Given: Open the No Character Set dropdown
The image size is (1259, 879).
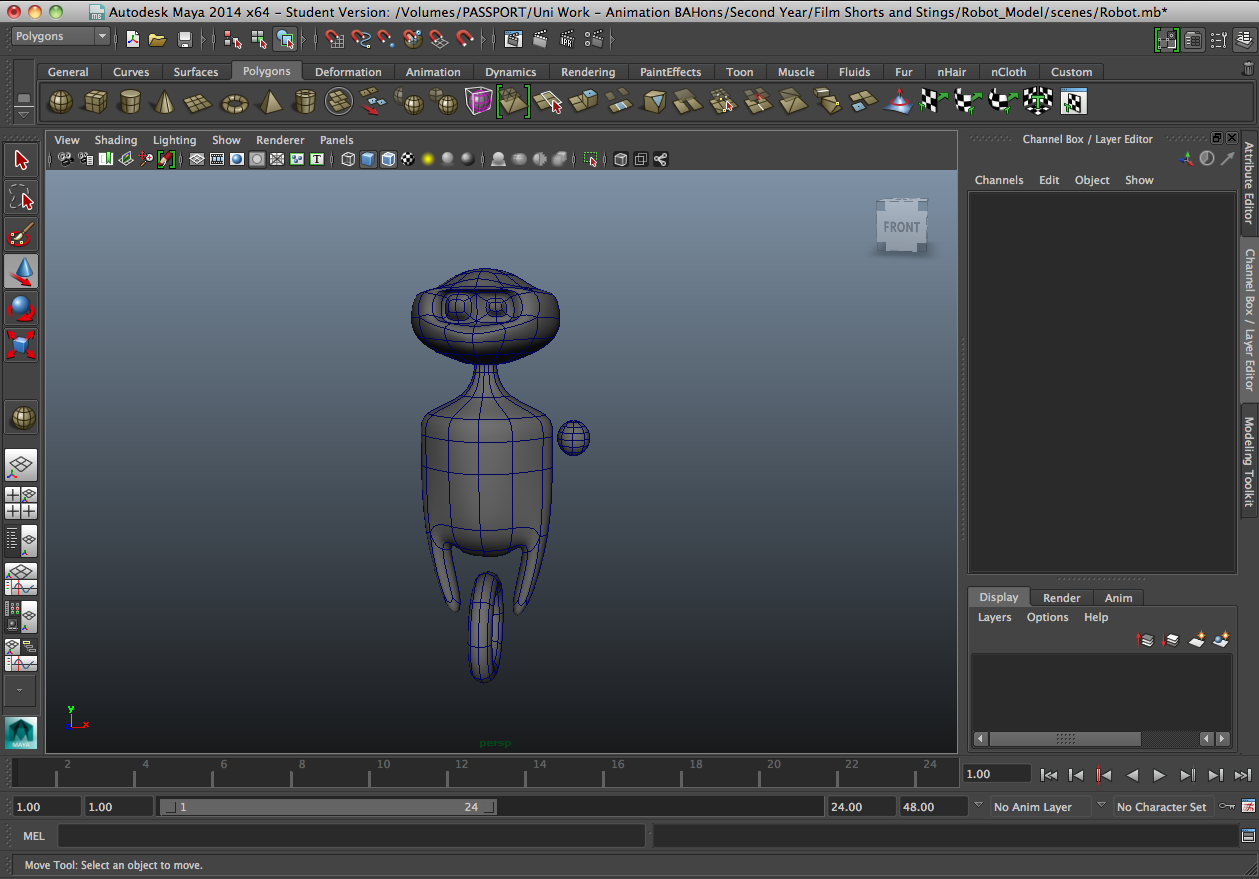Looking at the screenshot, I should [x=1163, y=806].
